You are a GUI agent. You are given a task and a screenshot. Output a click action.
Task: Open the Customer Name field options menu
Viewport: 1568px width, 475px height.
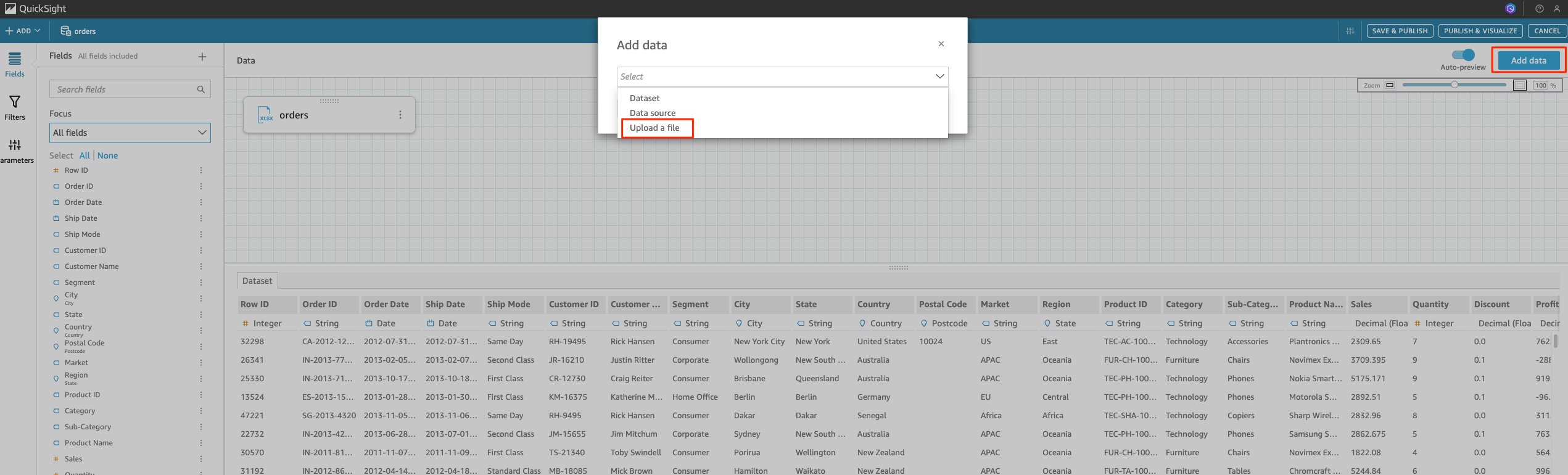coord(201,266)
